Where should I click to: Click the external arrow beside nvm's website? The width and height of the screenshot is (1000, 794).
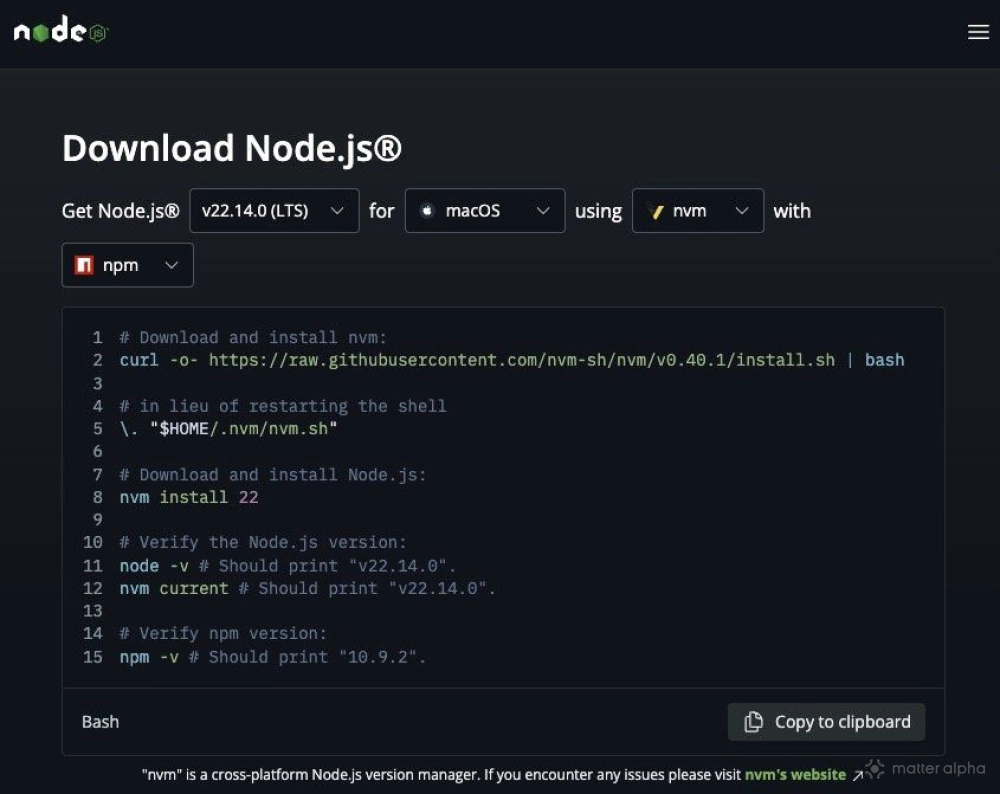(857, 775)
